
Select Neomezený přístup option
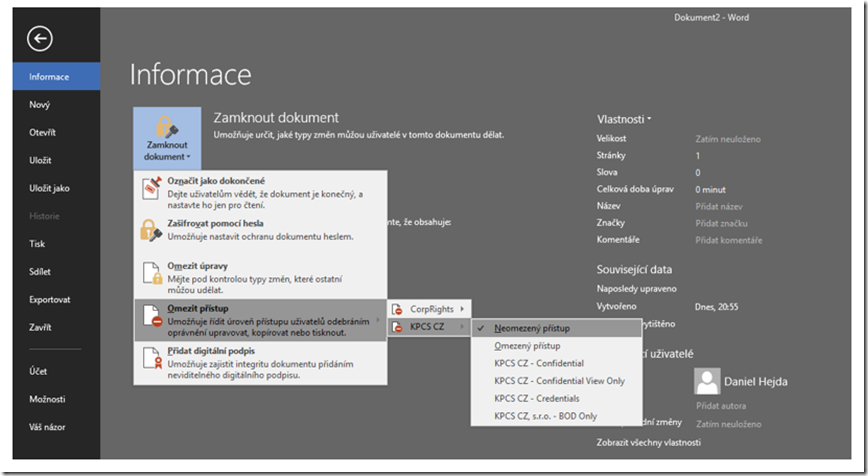point(556,328)
